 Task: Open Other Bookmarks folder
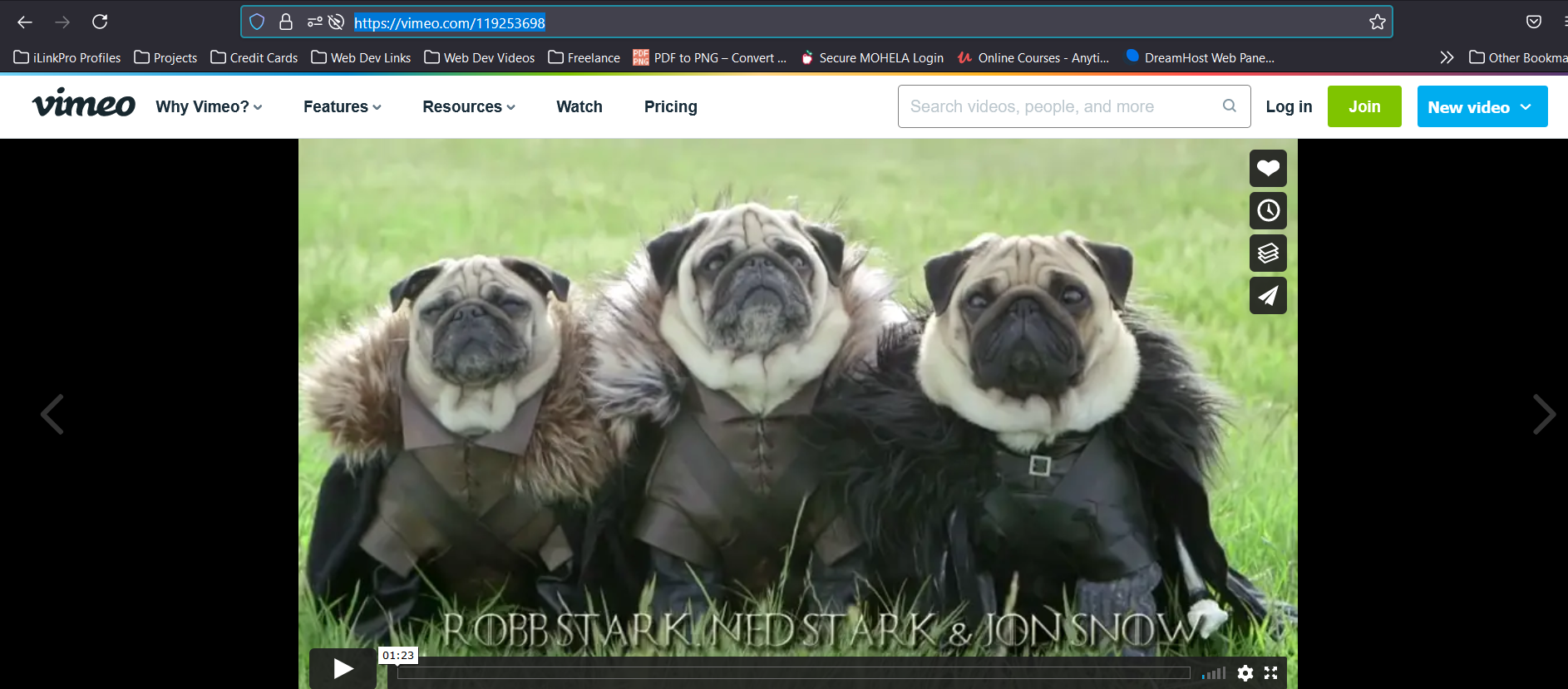tap(1518, 57)
